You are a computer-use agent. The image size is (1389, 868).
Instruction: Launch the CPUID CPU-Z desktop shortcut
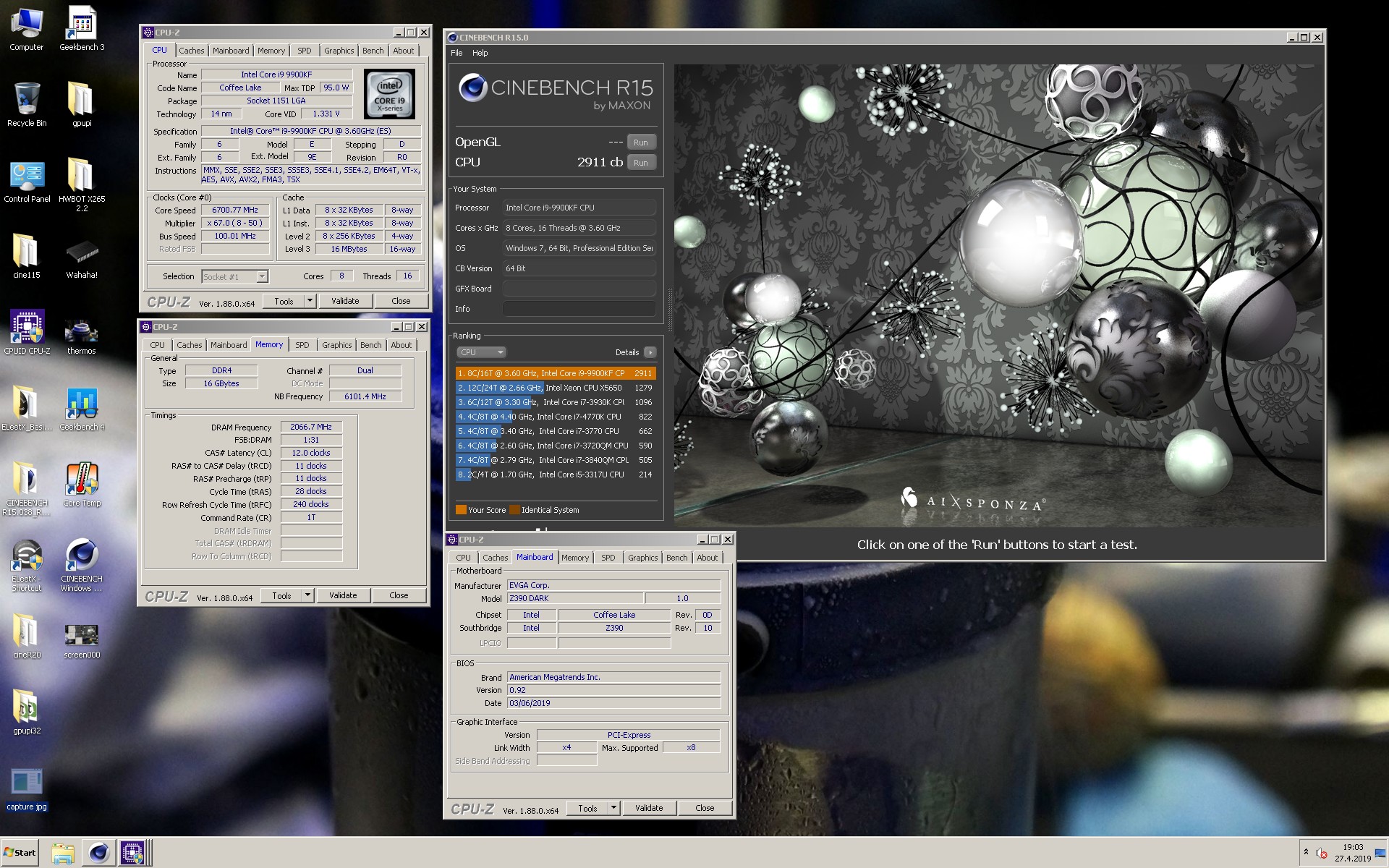27,333
